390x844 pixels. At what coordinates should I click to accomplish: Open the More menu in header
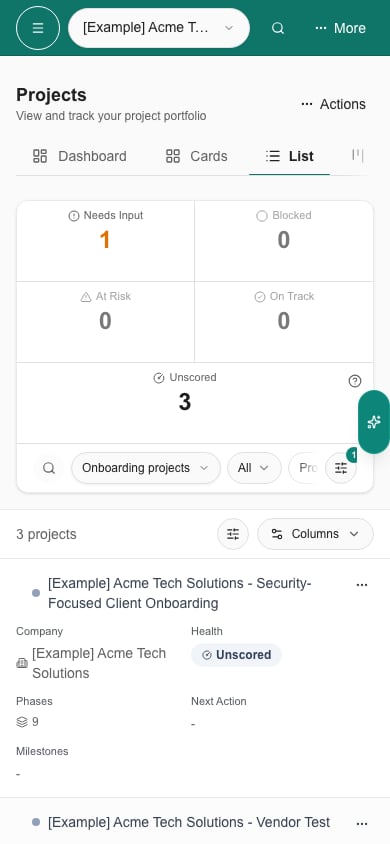341,28
